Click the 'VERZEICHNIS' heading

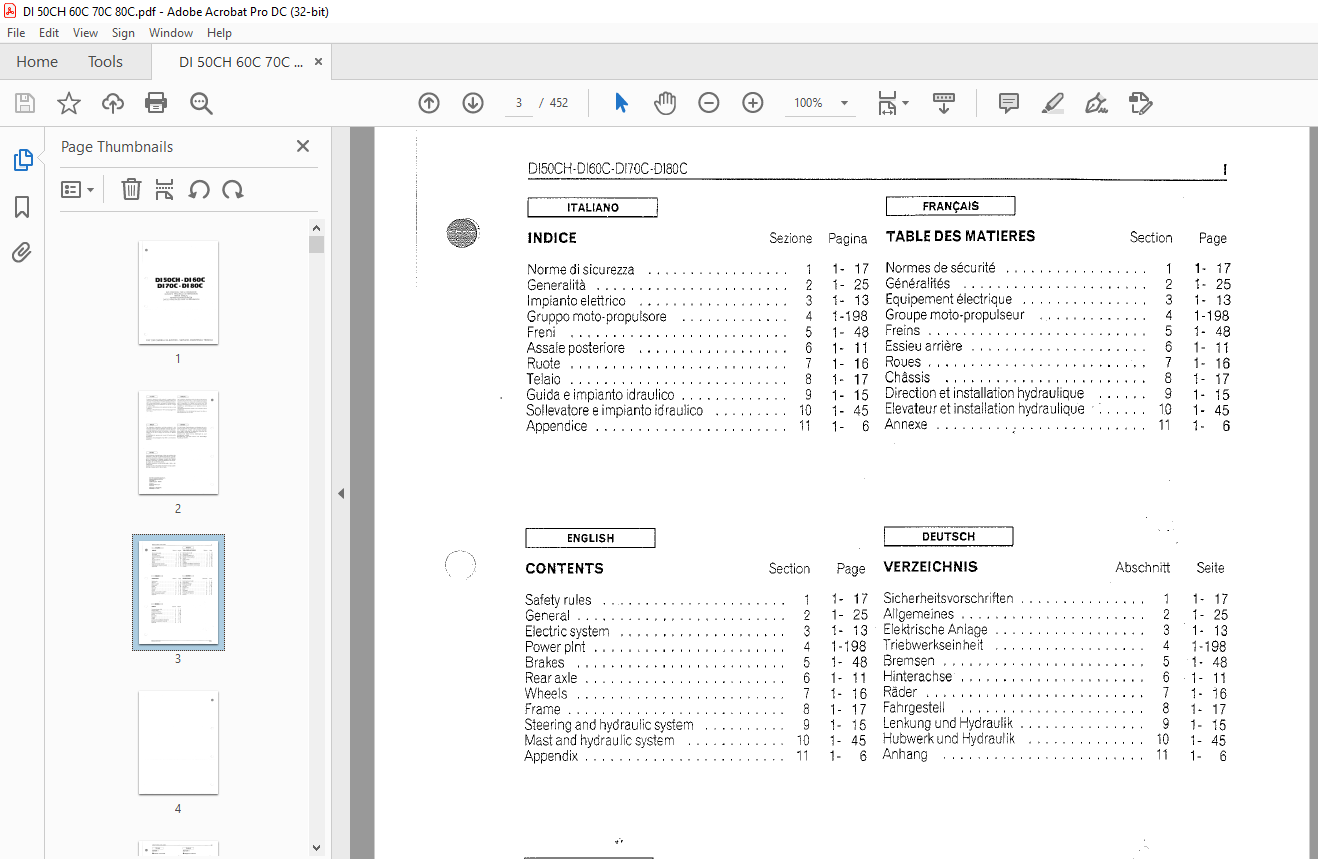point(930,567)
